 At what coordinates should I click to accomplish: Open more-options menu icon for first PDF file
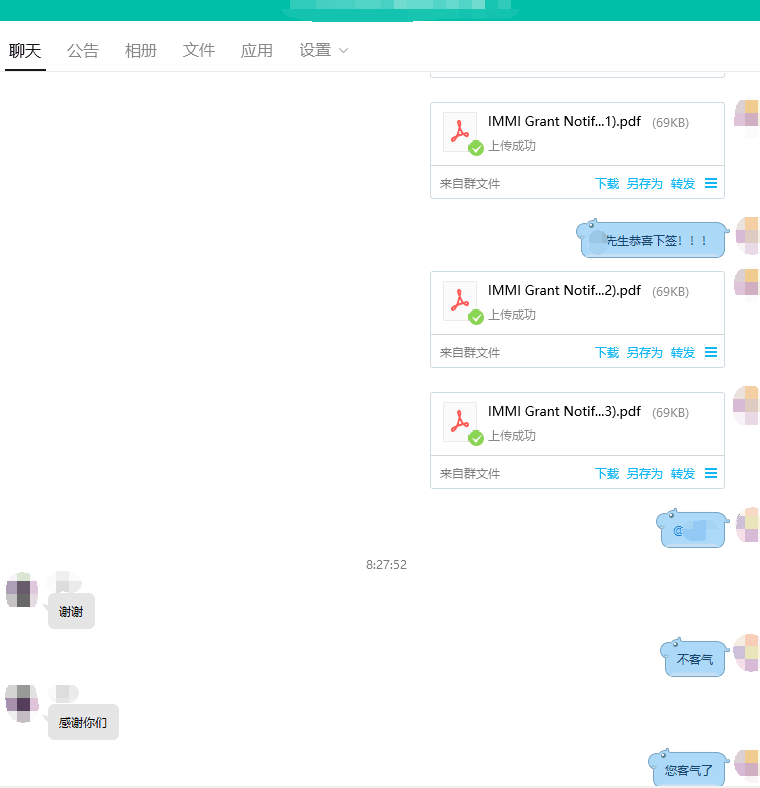click(x=711, y=183)
